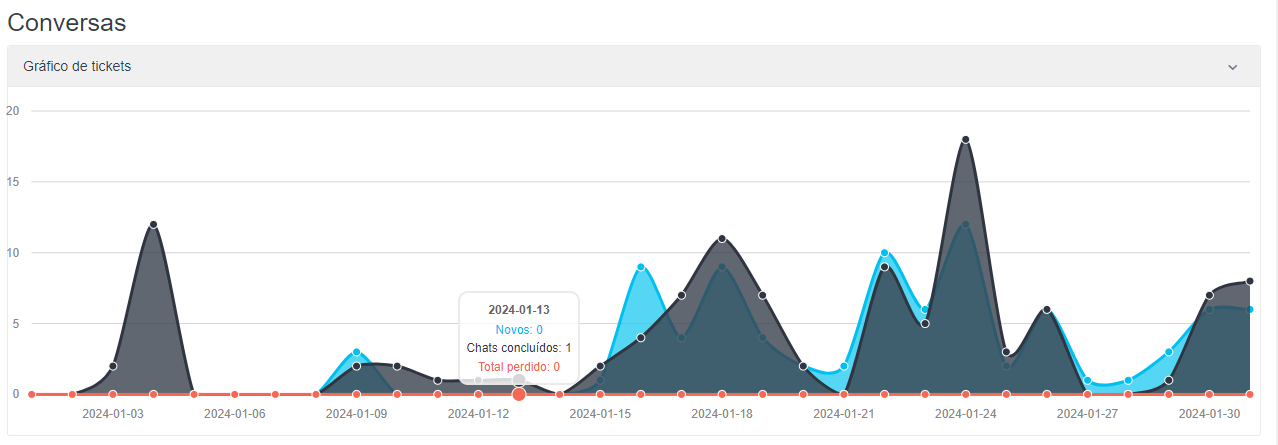Click x-axis label 2024-01-21
Image resolution: width=1278 pixels, height=445 pixels.
(x=844, y=413)
